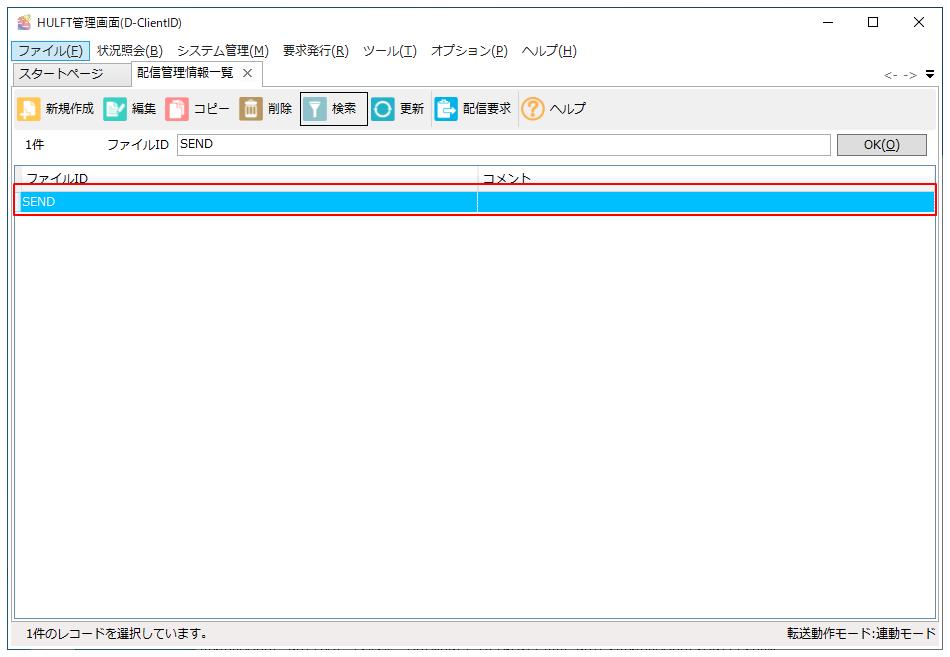Screen dimensions: 950x657
Task: Open the ツール(T) menu
Action: [x=390, y=51]
